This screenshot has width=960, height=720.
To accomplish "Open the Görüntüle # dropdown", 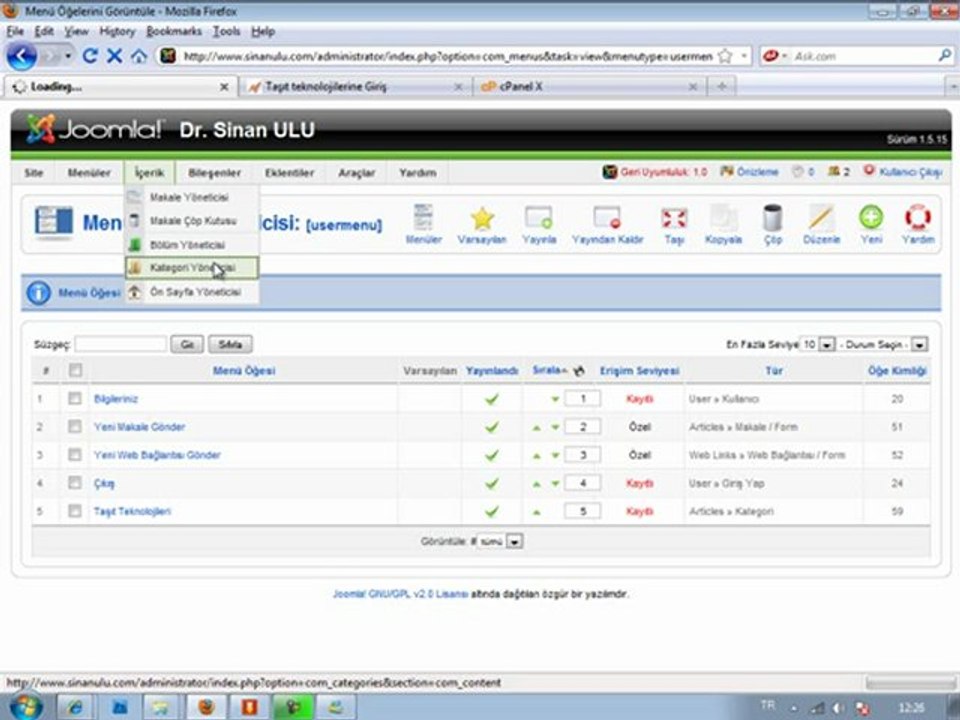I will point(500,542).
